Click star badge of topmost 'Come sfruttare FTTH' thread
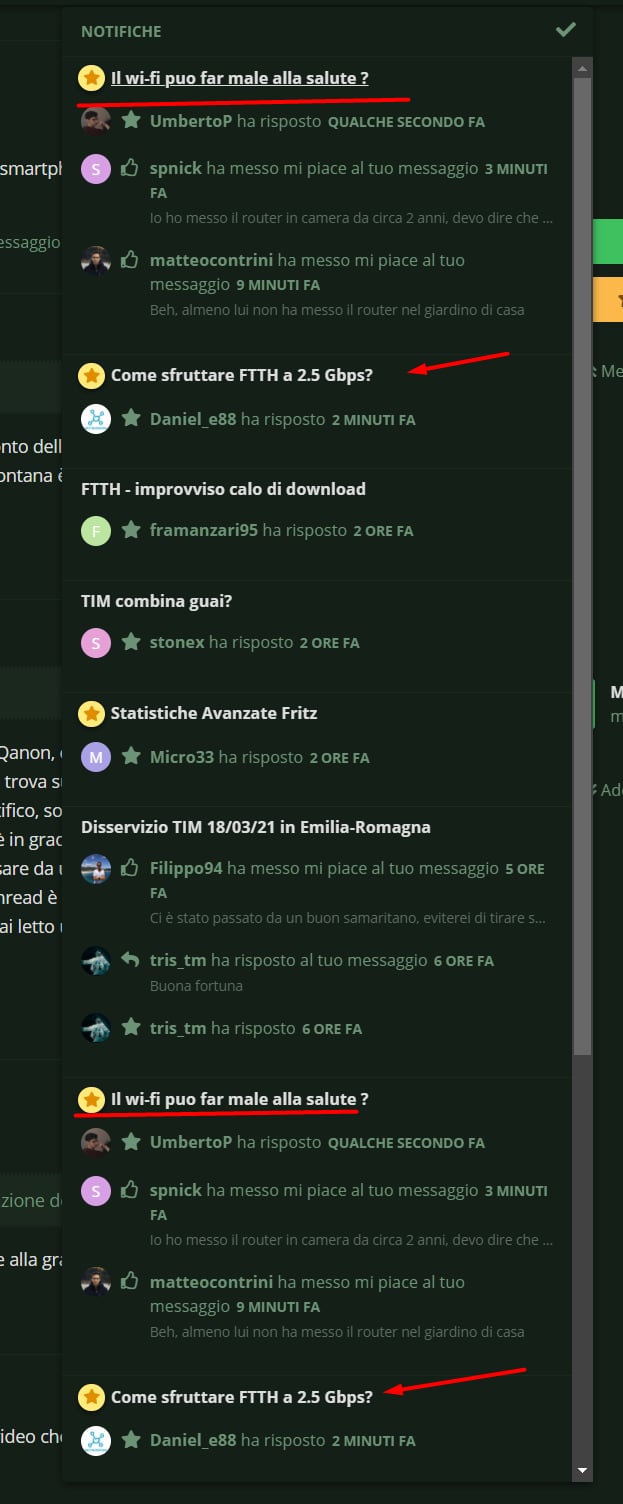This screenshot has width=623, height=1504. tap(92, 375)
